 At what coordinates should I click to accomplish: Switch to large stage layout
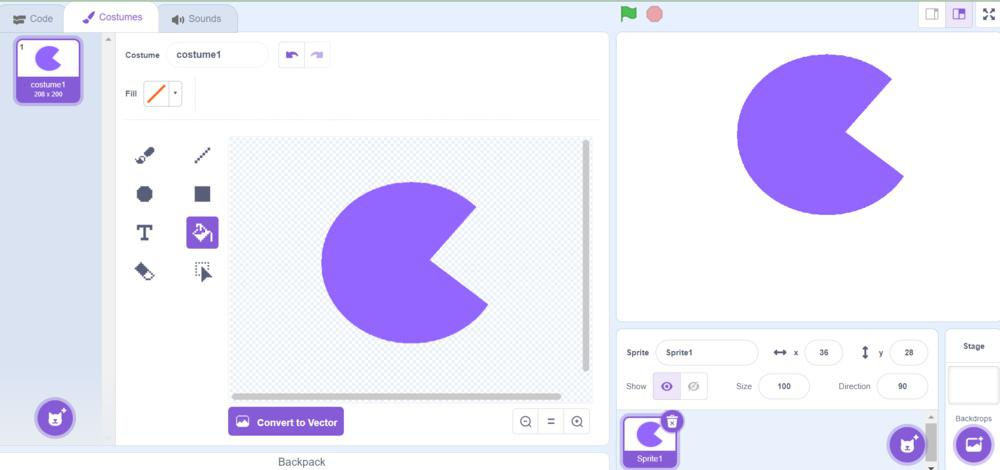(x=959, y=14)
